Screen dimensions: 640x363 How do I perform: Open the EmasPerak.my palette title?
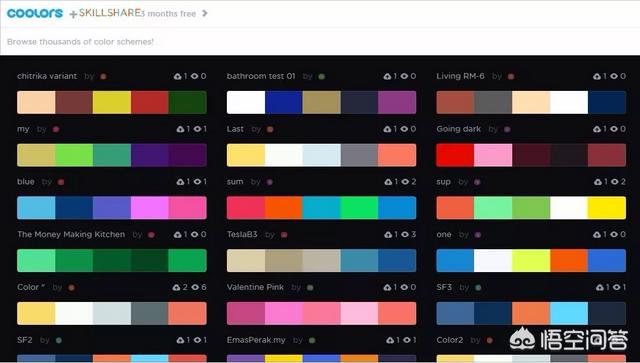tap(256, 340)
